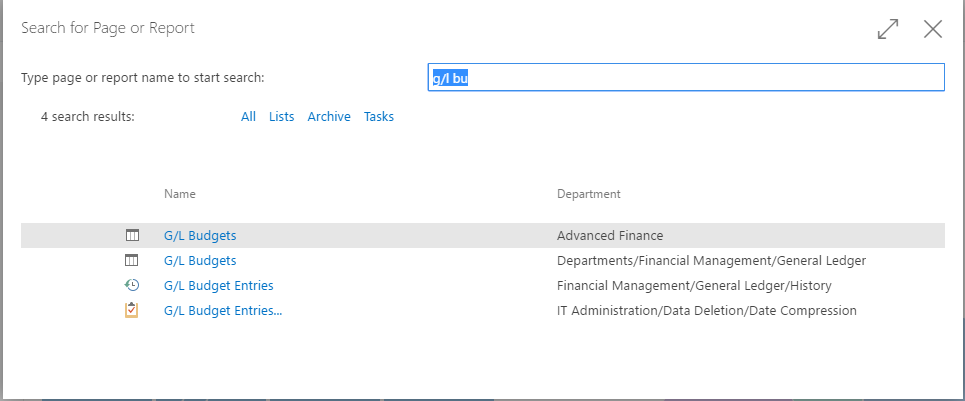Close the Search for Page or Report dialog
This screenshot has height=401, width=965.
click(x=933, y=29)
